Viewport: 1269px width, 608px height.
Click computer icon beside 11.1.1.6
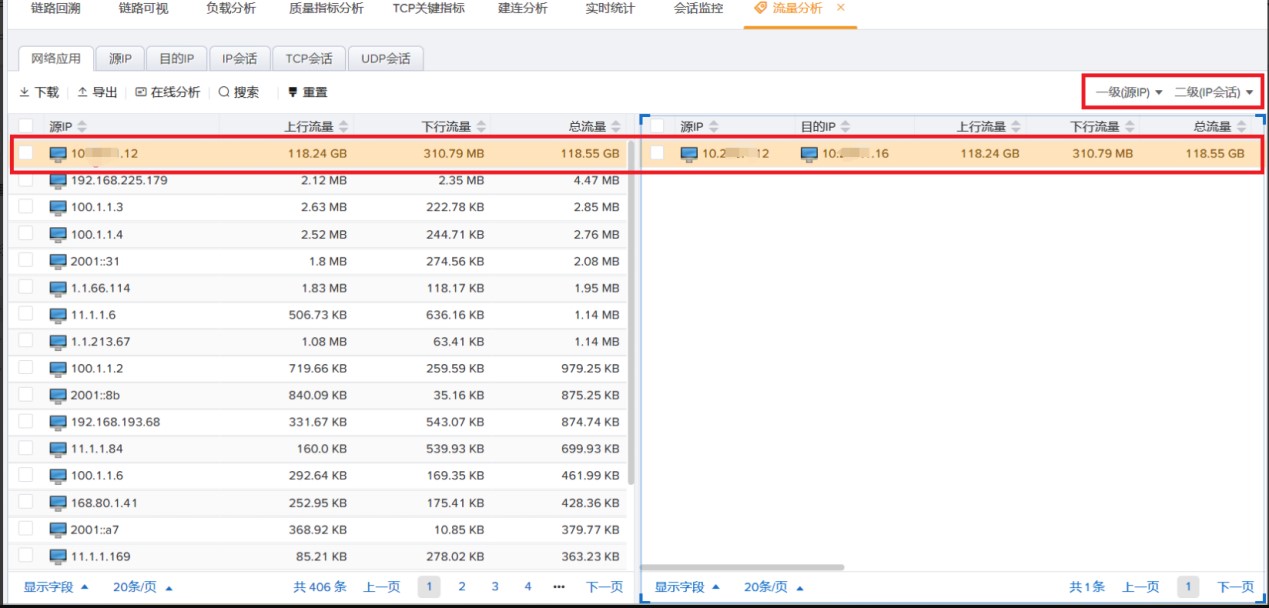click(58, 315)
